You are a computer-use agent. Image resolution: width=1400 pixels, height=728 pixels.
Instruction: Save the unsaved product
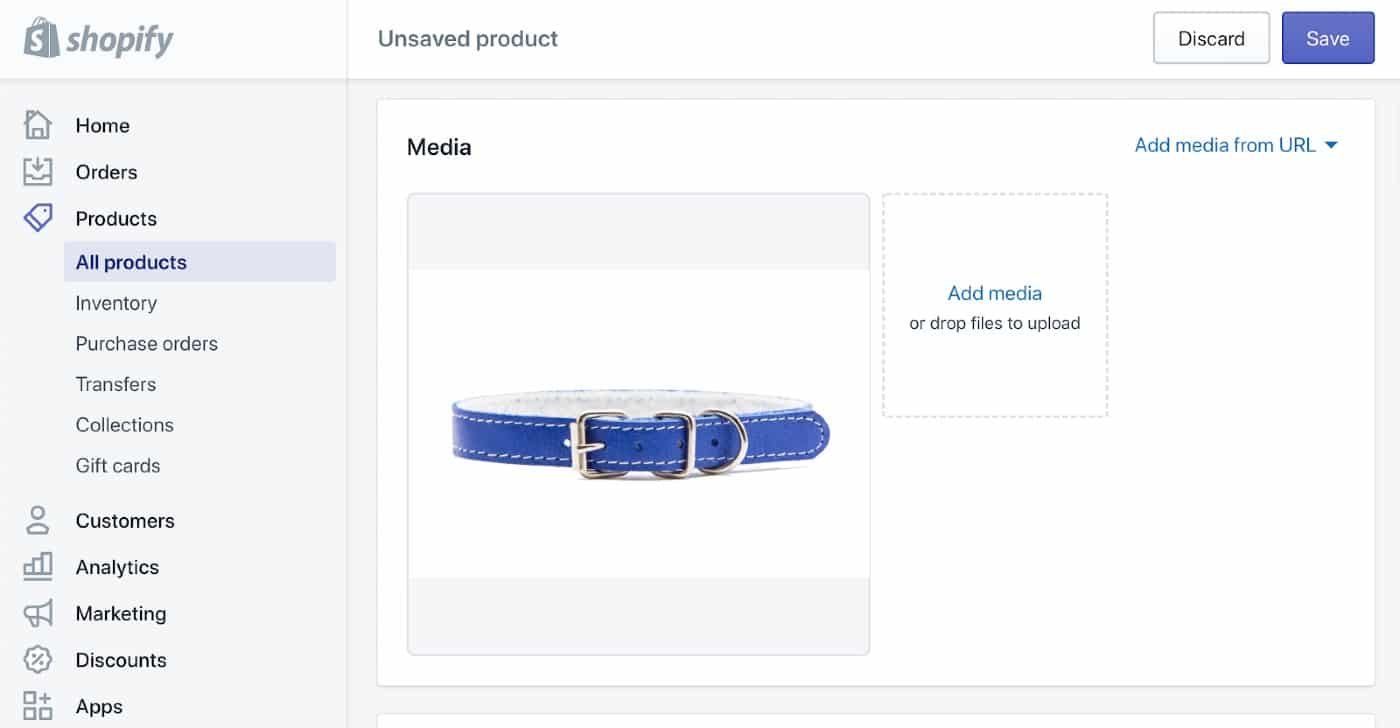(1328, 38)
